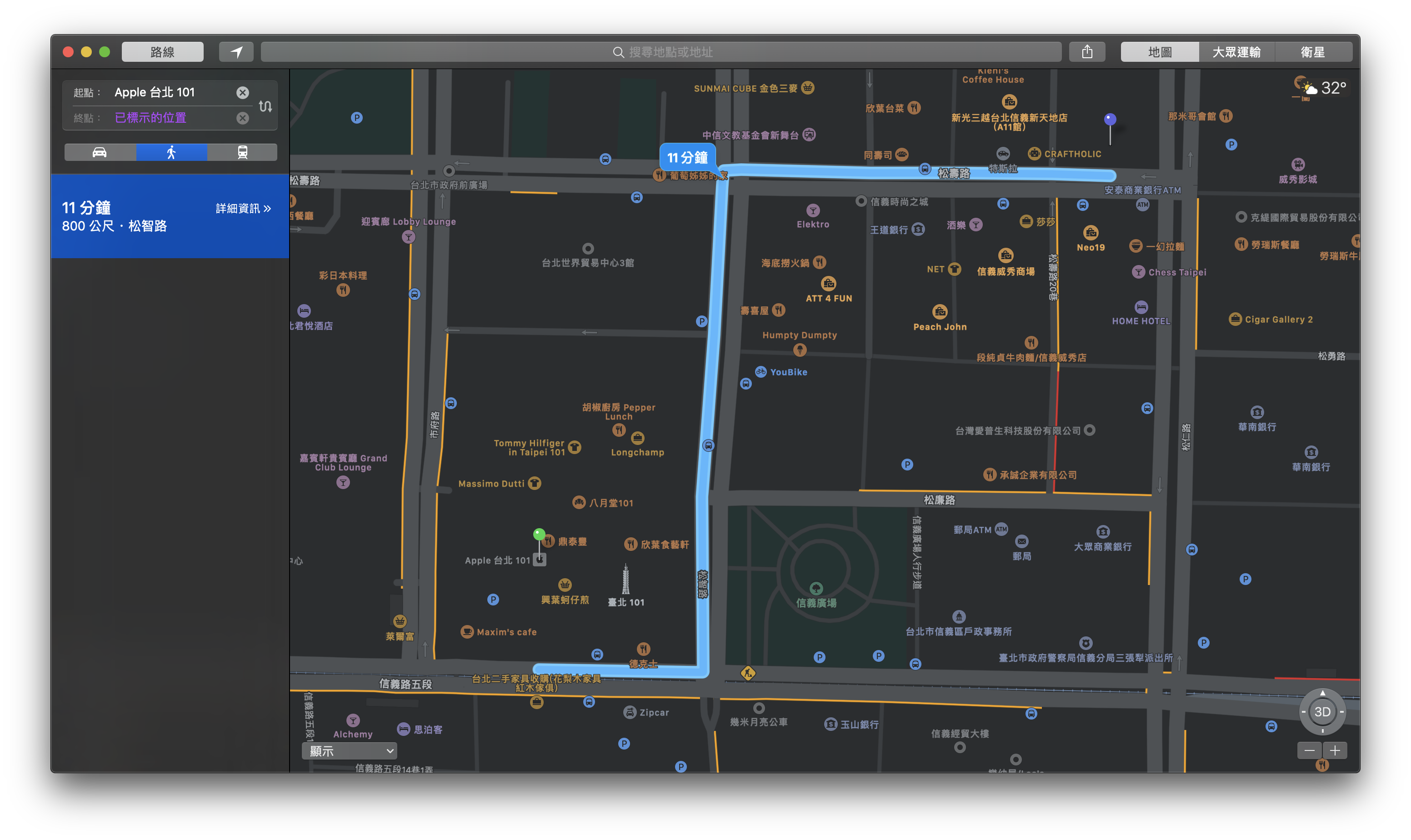This screenshot has width=1411, height=840.
Task: Click the Neo19 shopping icon
Action: tap(1091, 233)
